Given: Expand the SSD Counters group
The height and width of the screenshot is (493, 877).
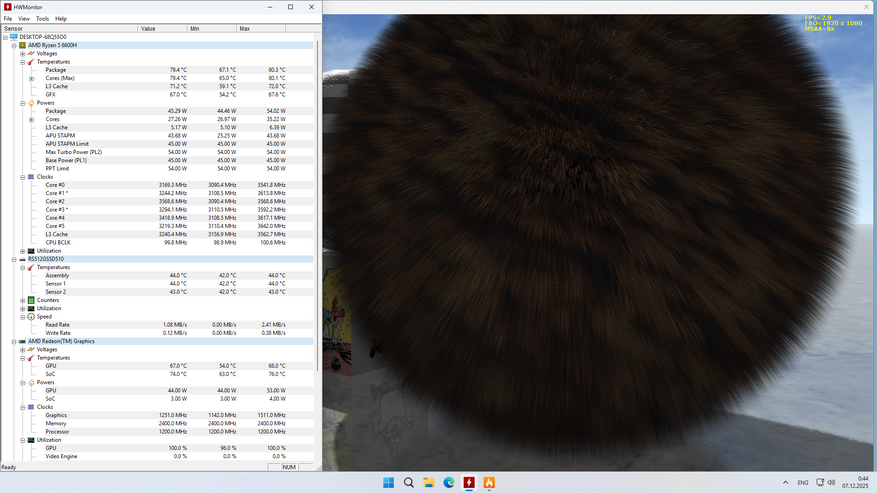Looking at the screenshot, I should (x=23, y=301).
